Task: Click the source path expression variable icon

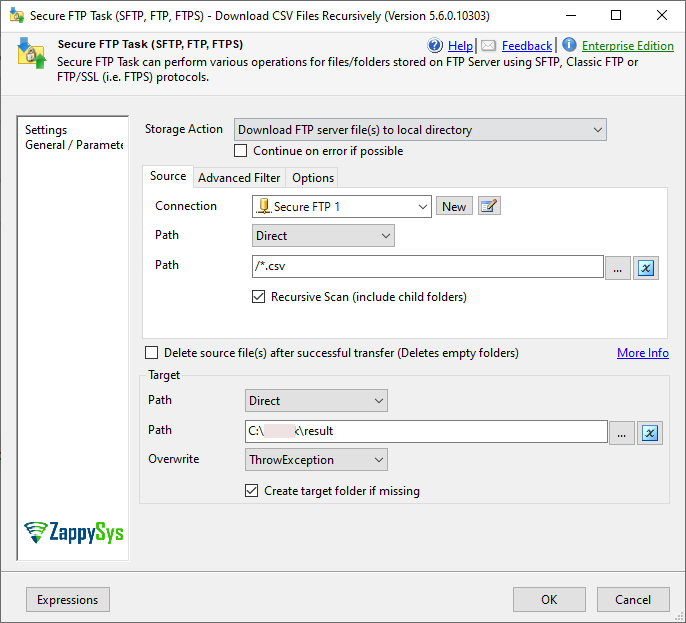Action: (646, 267)
